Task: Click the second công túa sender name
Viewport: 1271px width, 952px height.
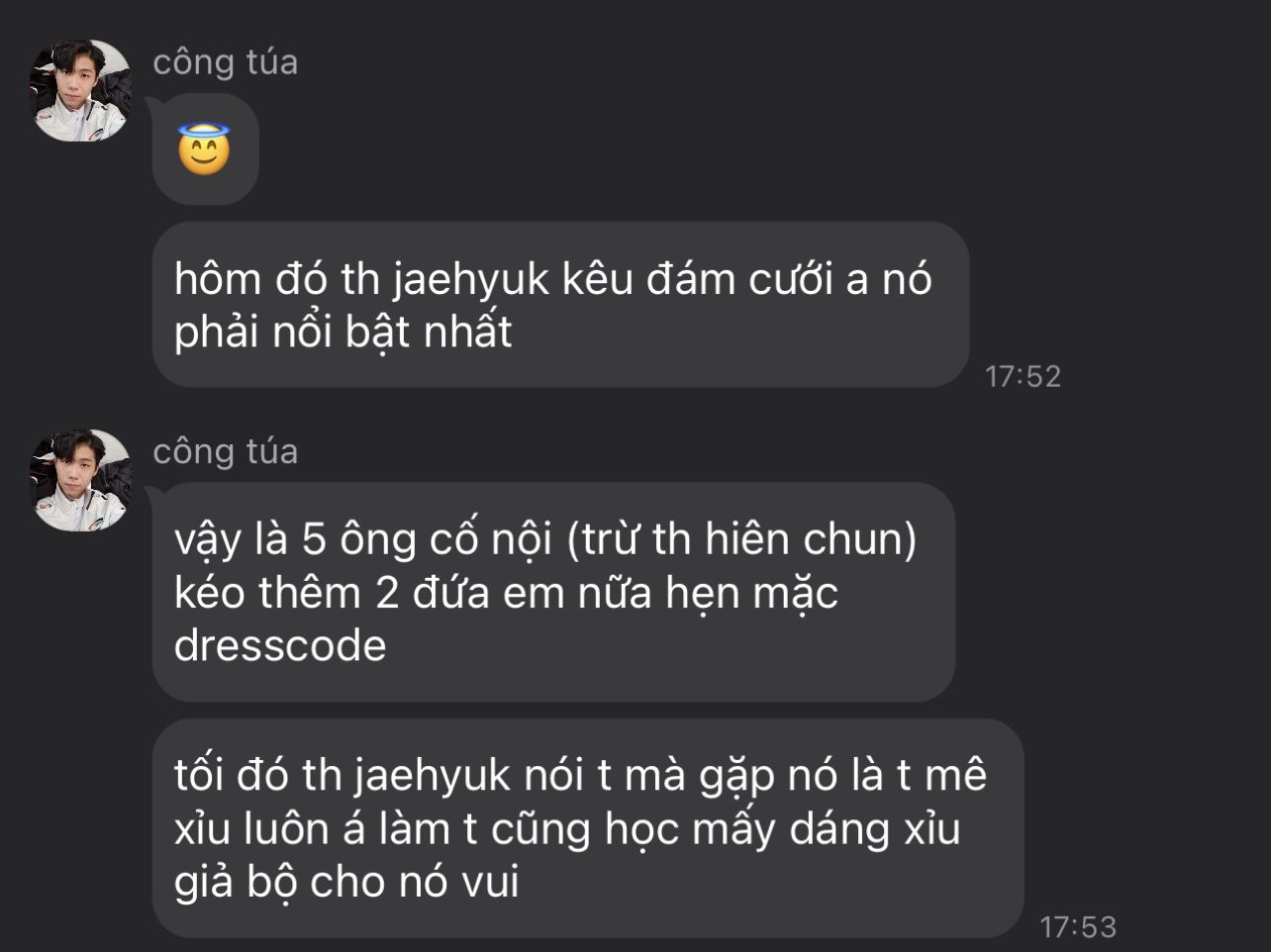Action: pos(226,451)
